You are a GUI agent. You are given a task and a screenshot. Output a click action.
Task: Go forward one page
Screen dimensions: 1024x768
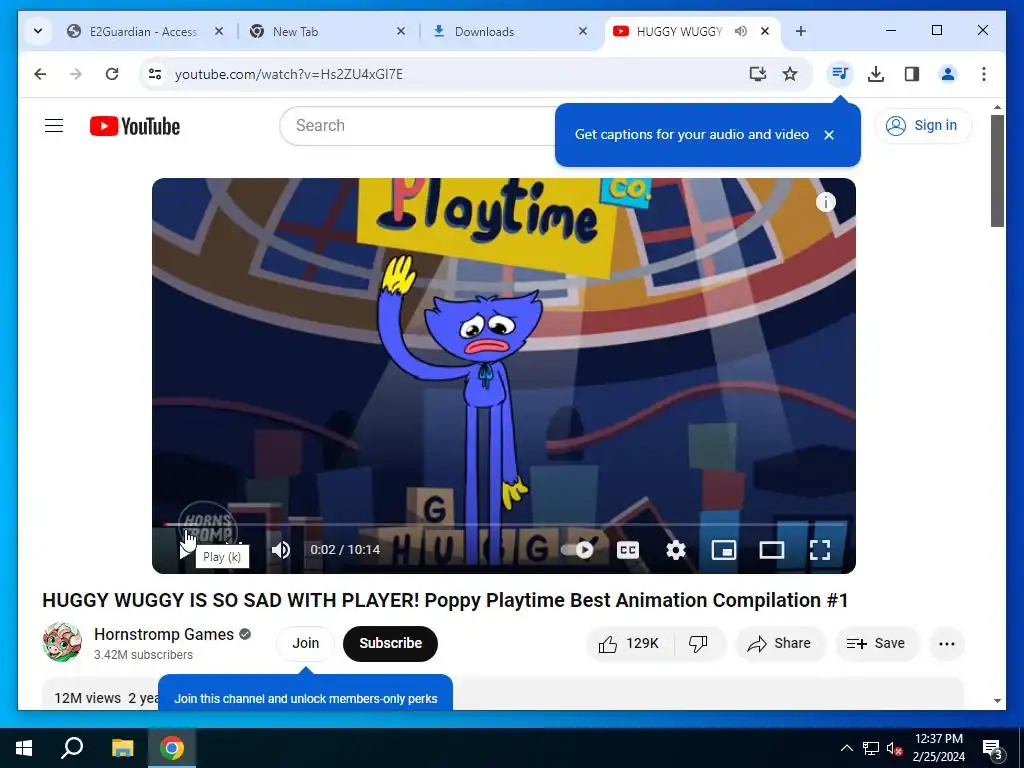click(76, 74)
